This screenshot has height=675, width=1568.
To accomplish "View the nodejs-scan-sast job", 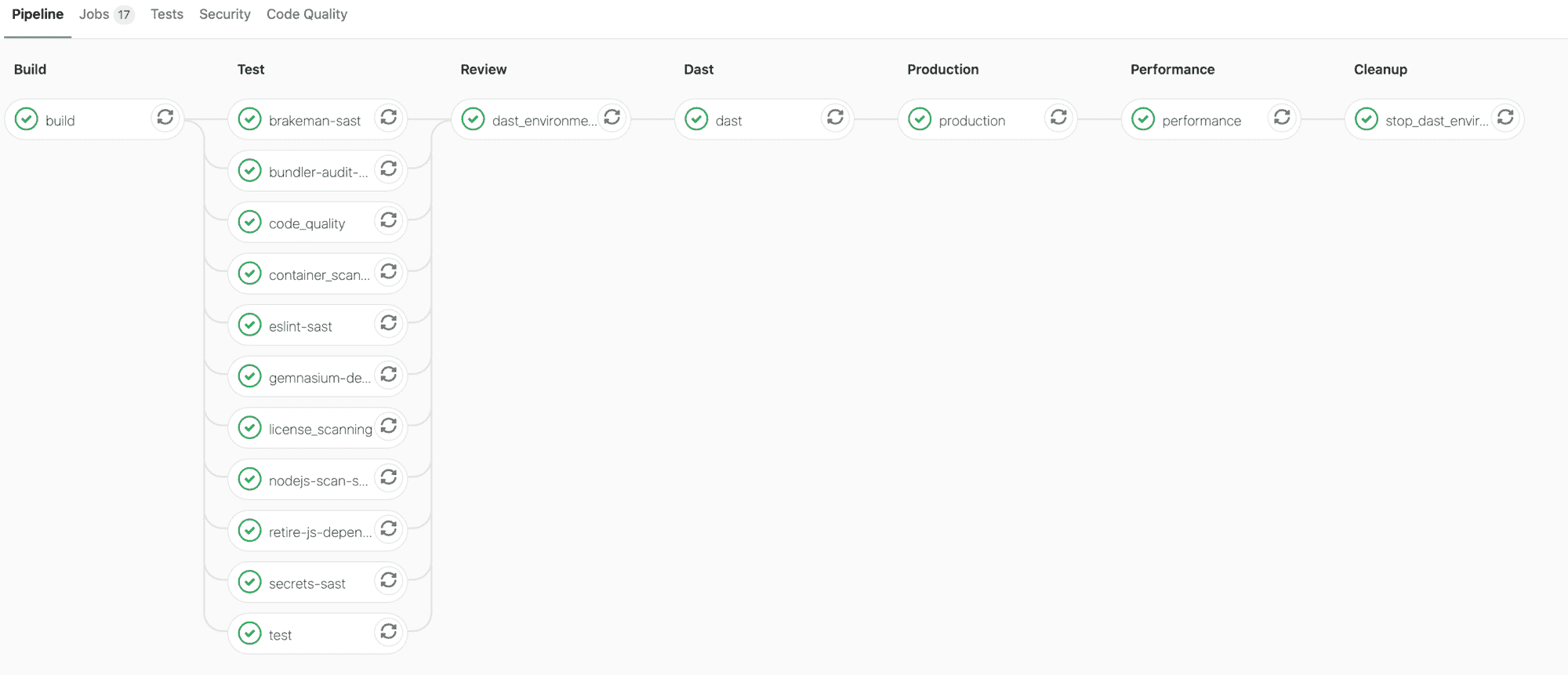I will pyautogui.click(x=318, y=481).
